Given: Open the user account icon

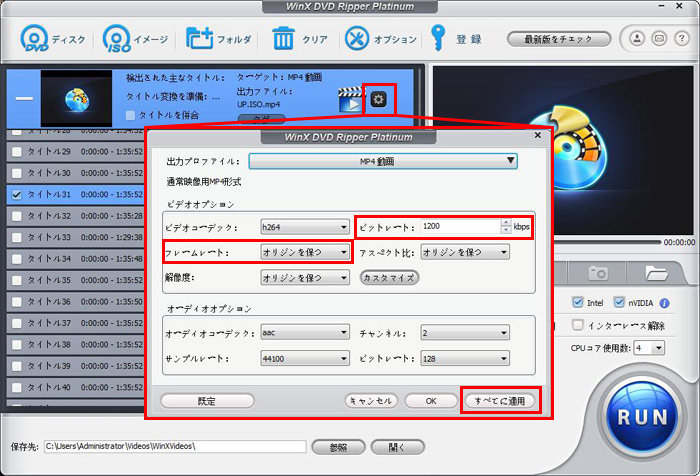Looking at the screenshot, I should click(637, 39).
